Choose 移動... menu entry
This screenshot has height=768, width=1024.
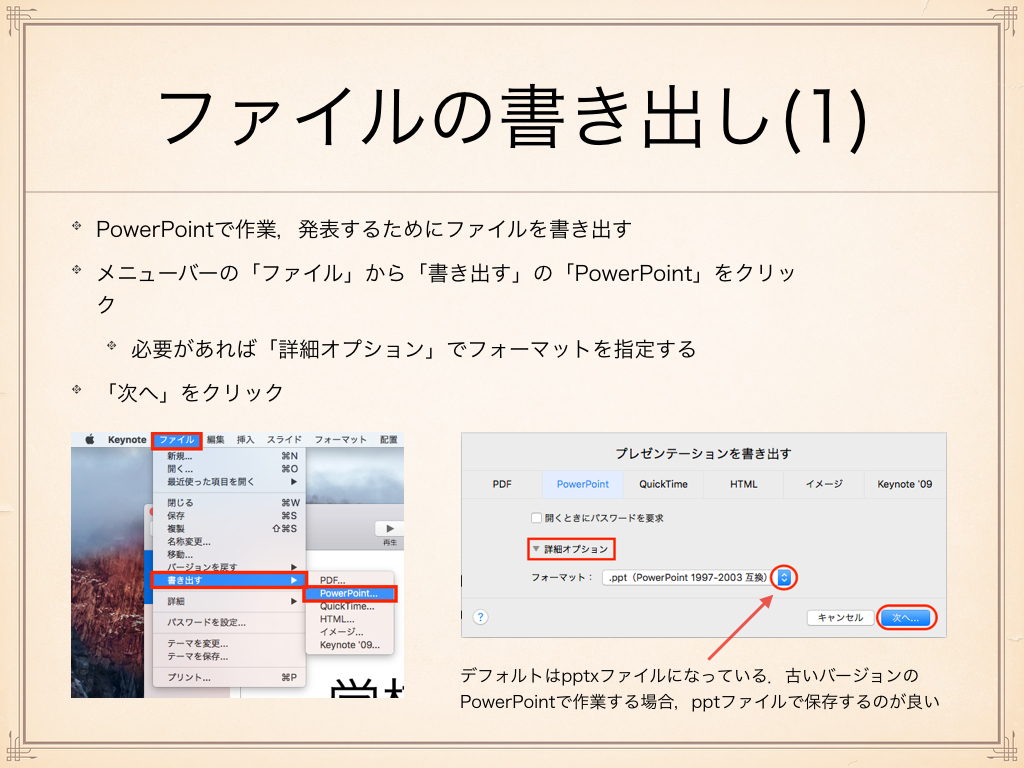pyautogui.click(x=229, y=554)
